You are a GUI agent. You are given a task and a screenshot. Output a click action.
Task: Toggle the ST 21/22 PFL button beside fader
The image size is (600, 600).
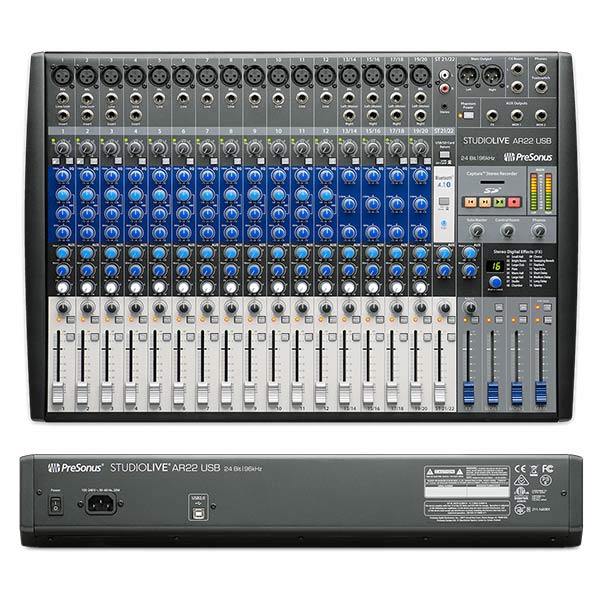pos(452,337)
